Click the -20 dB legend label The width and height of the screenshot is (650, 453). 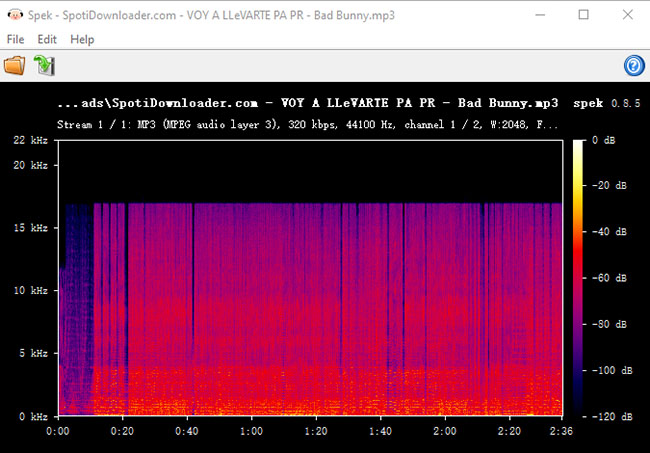(609, 185)
